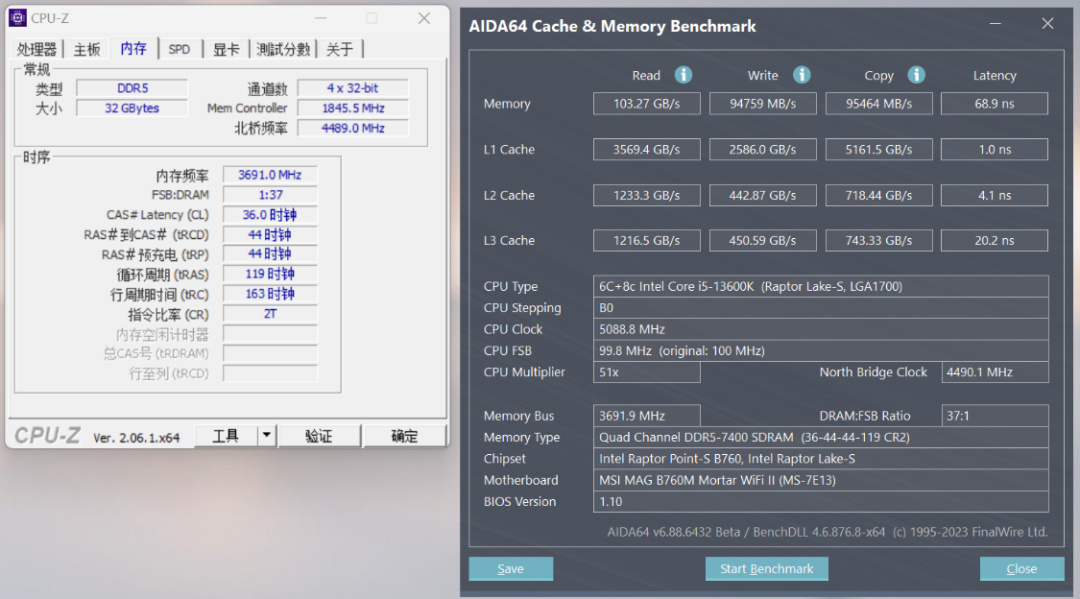
Task: Click L3 Cache Write 450.59 GB/s value
Action: click(x=762, y=240)
